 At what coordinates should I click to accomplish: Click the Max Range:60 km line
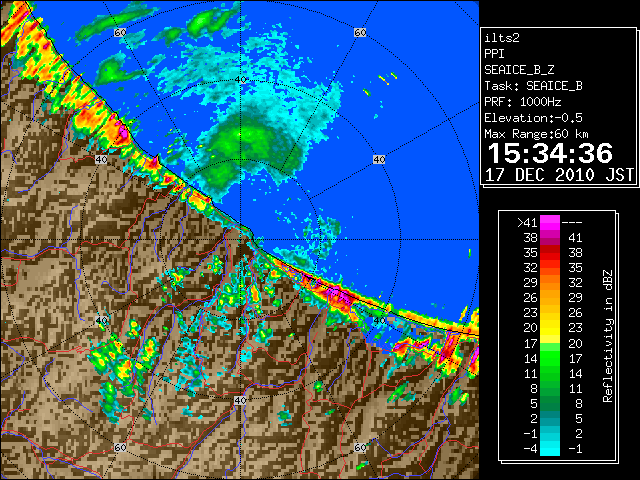pyautogui.click(x=536, y=134)
